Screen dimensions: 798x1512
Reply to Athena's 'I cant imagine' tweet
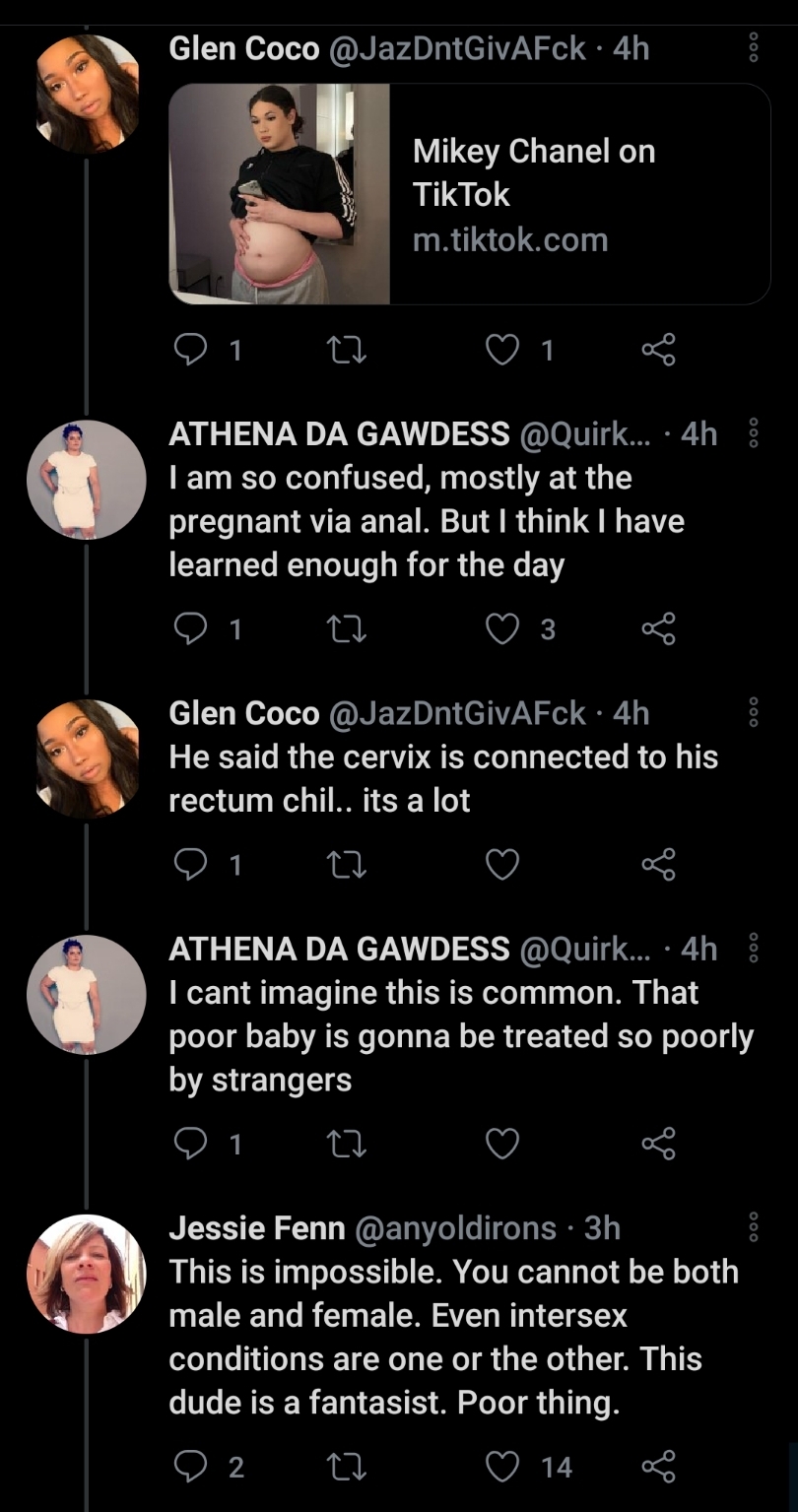[x=188, y=1143]
